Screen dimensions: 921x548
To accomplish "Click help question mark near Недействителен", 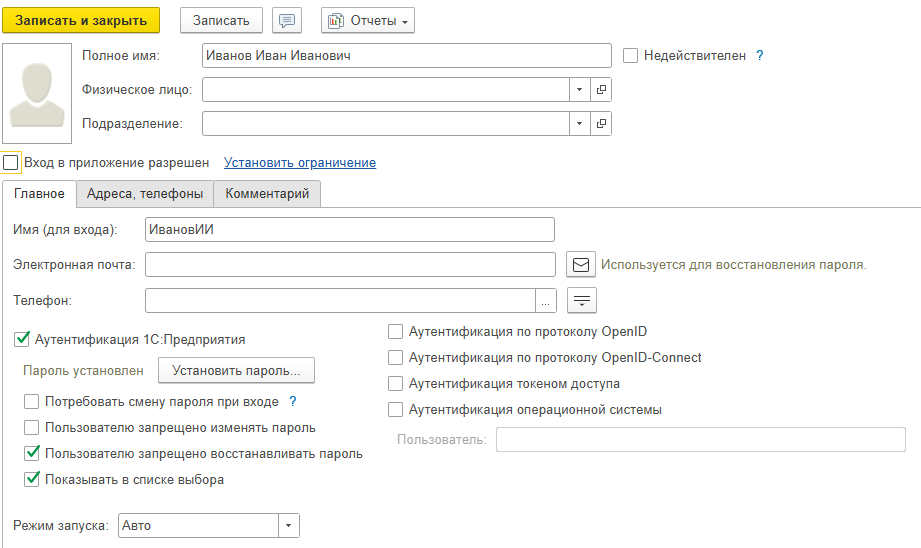I will [760, 56].
